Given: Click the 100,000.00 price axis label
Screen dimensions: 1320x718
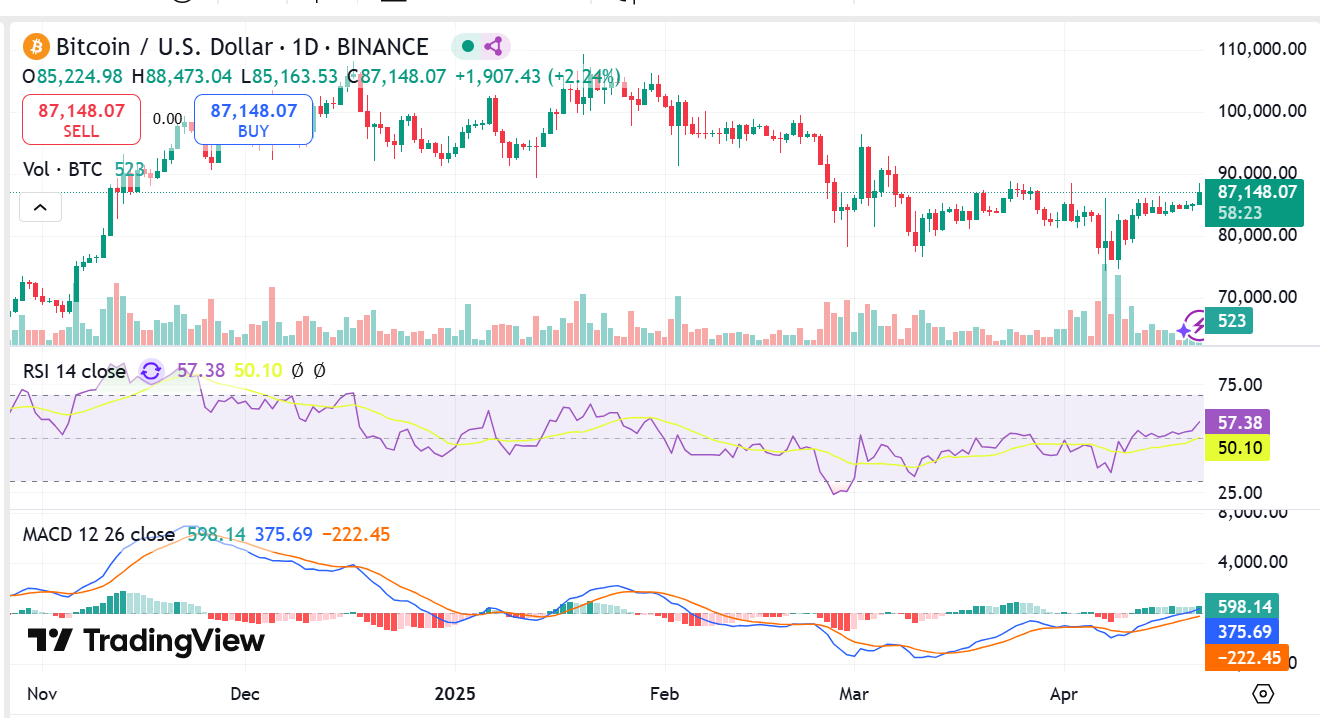Looking at the screenshot, I should (1261, 110).
